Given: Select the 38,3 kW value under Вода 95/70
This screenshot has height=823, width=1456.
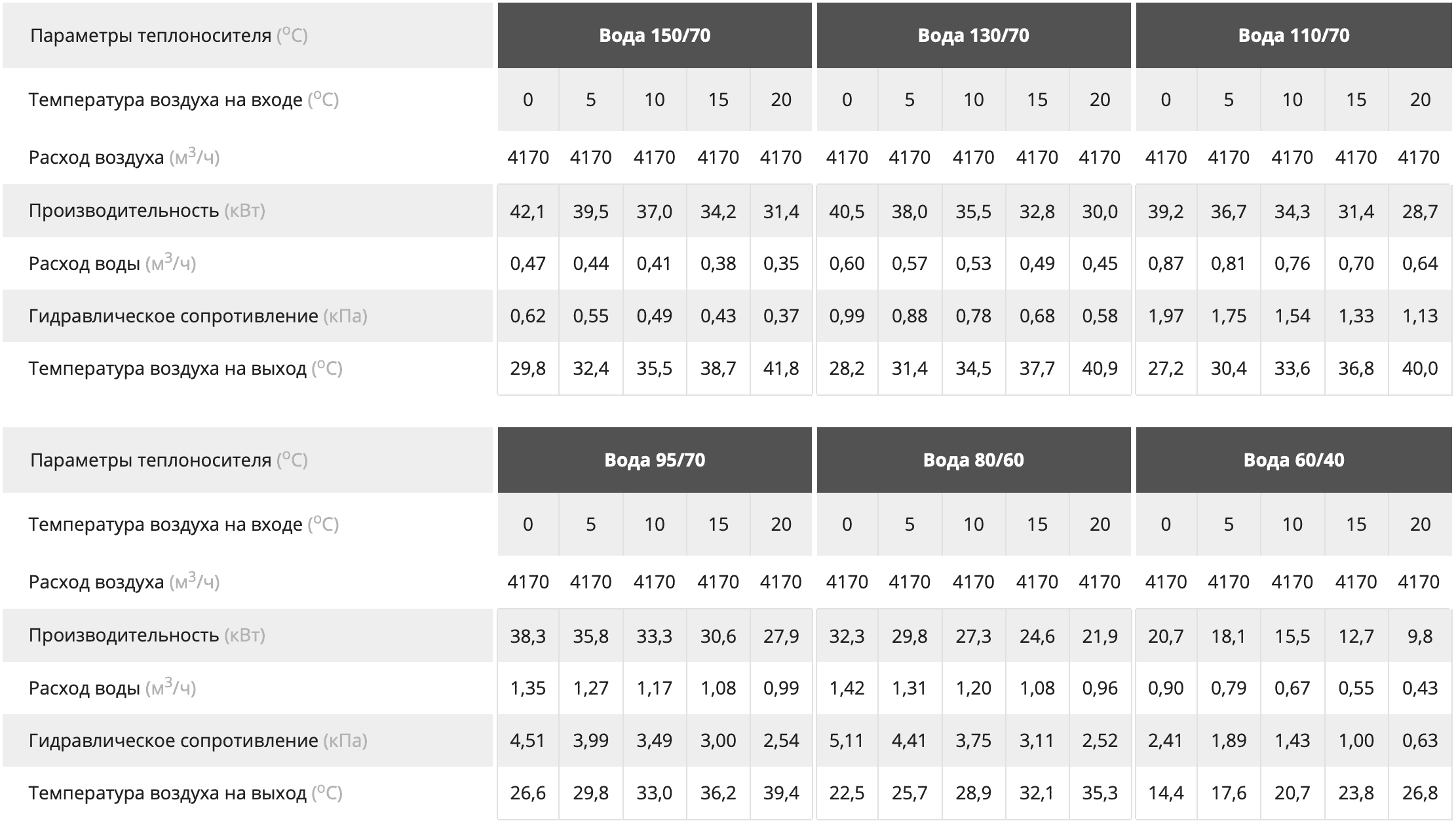Looking at the screenshot, I should tap(527, 636).
